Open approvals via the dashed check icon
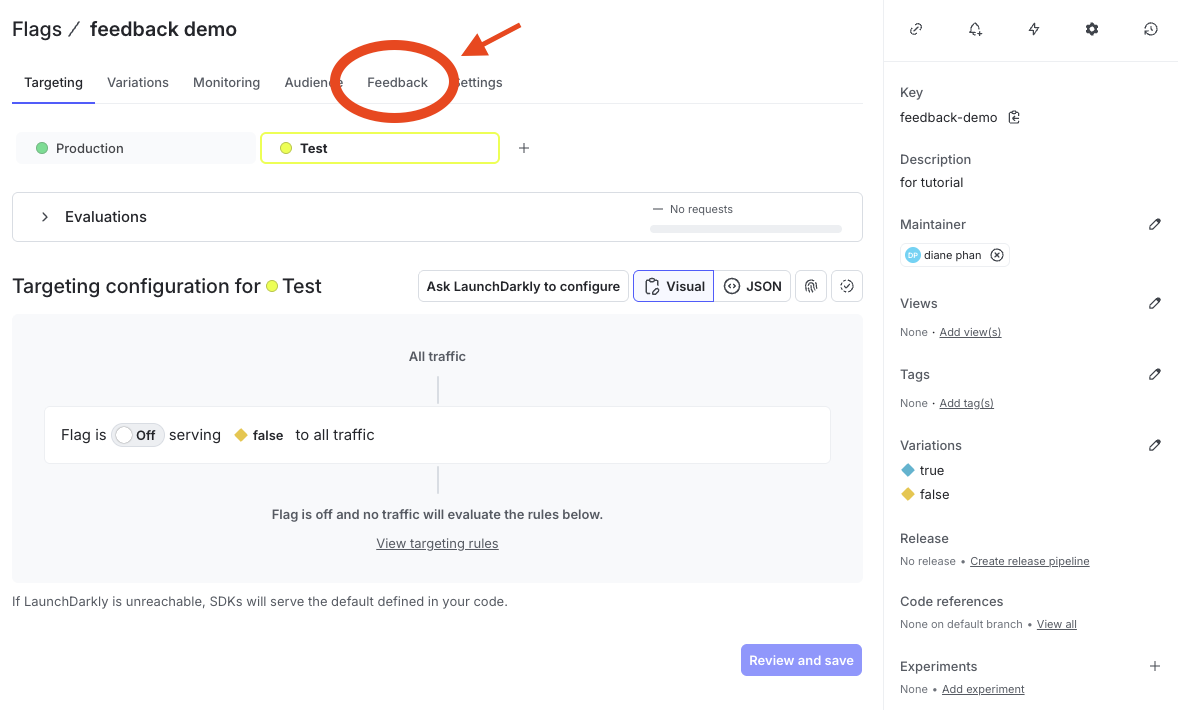1178x710 pixels. [x=846, y=286]
